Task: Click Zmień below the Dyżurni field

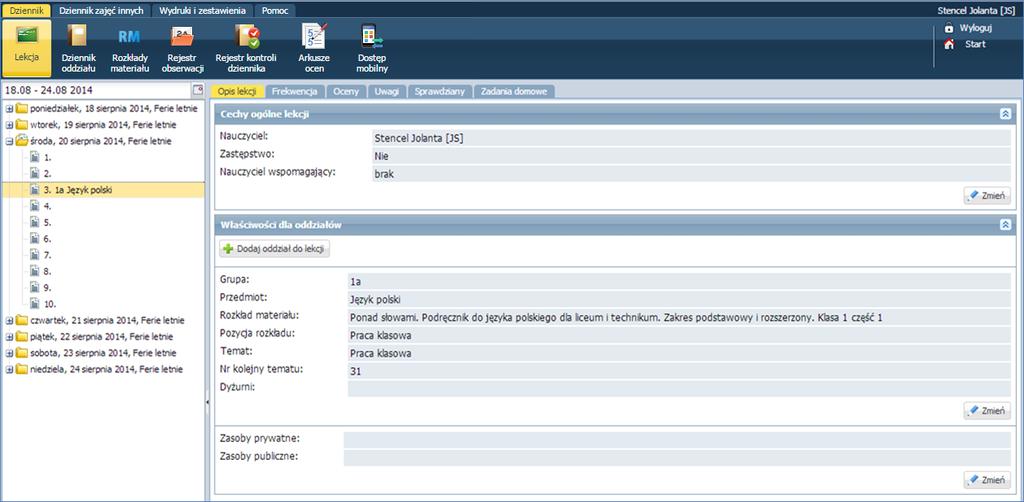Action: (x=987, y=411)
